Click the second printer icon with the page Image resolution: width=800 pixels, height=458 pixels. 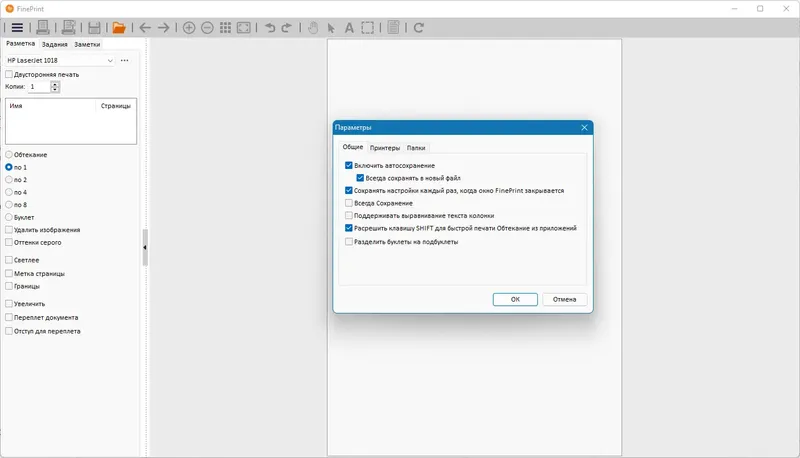pos(68,28)
